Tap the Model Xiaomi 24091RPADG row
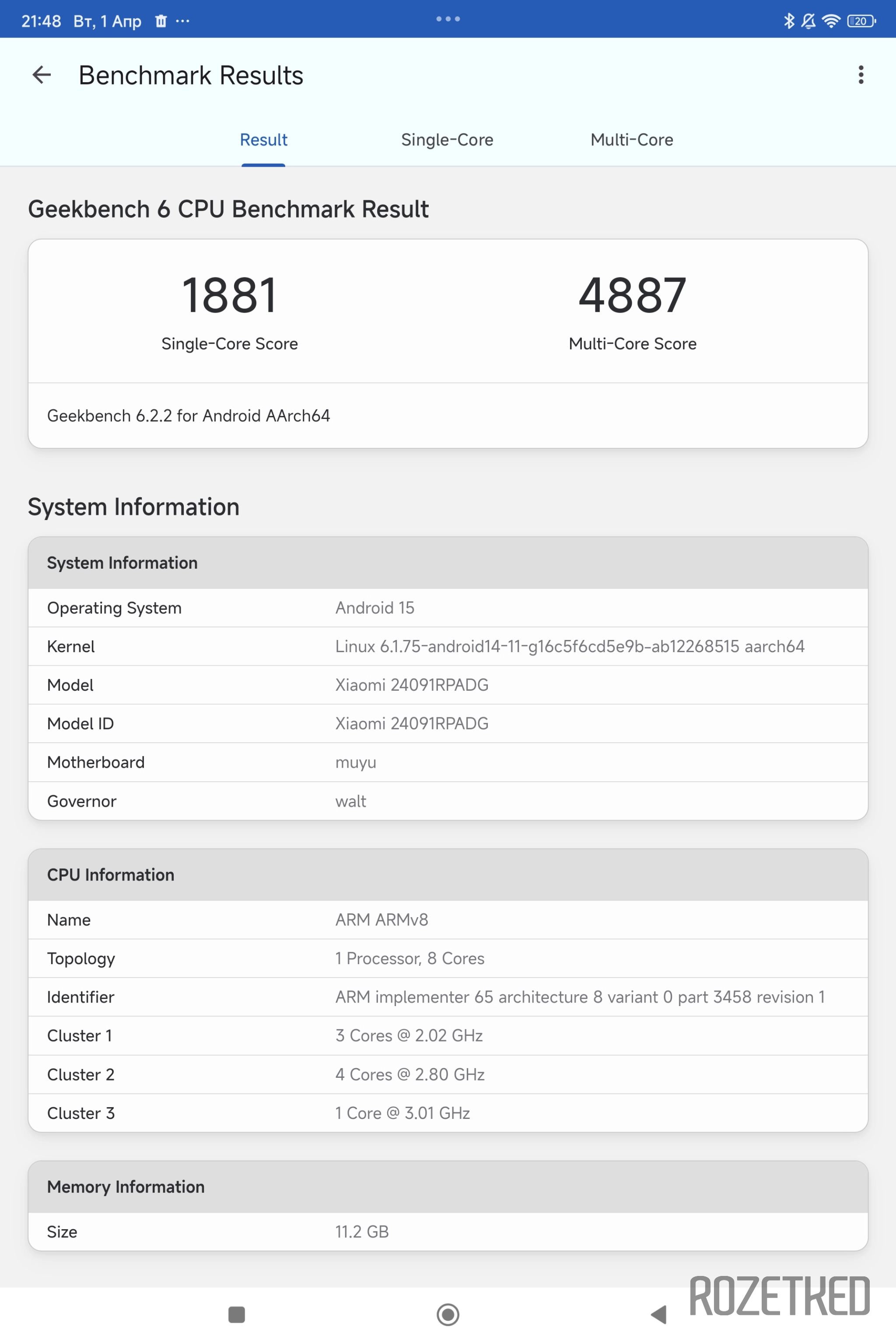Image resolution: width=896 pixels, height=1342 pixels. [448, 685]
